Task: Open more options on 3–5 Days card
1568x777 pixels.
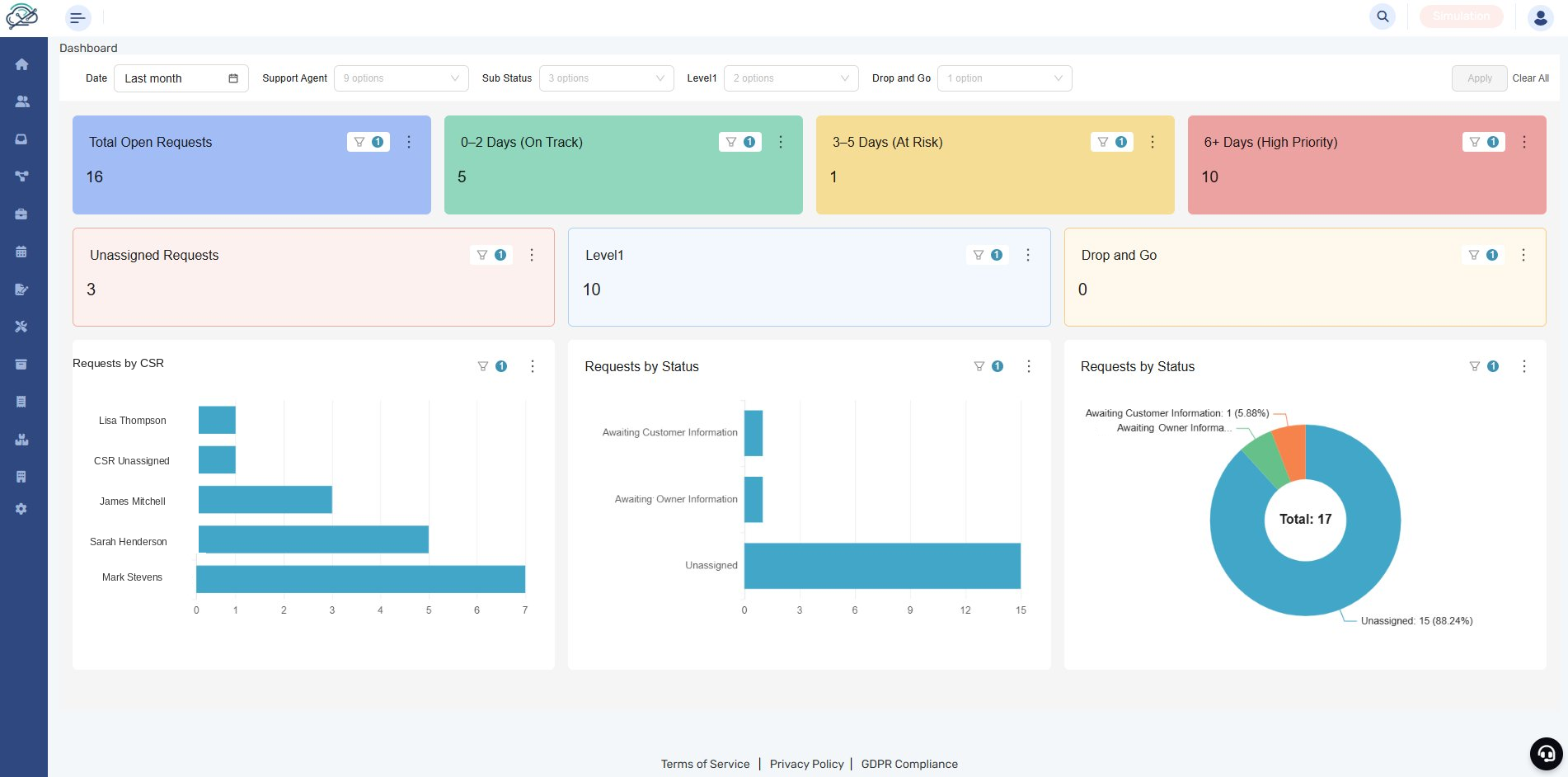Action: (x=1153, y=142)
